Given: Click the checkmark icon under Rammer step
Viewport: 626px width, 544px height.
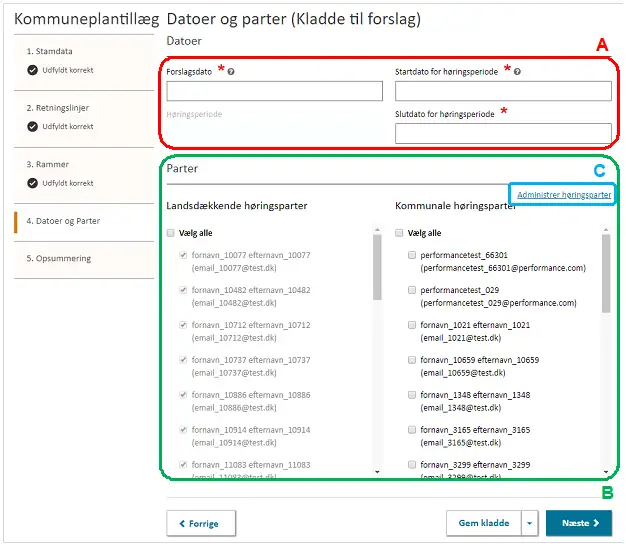Looking at the screenshot, I should (33, 184).
